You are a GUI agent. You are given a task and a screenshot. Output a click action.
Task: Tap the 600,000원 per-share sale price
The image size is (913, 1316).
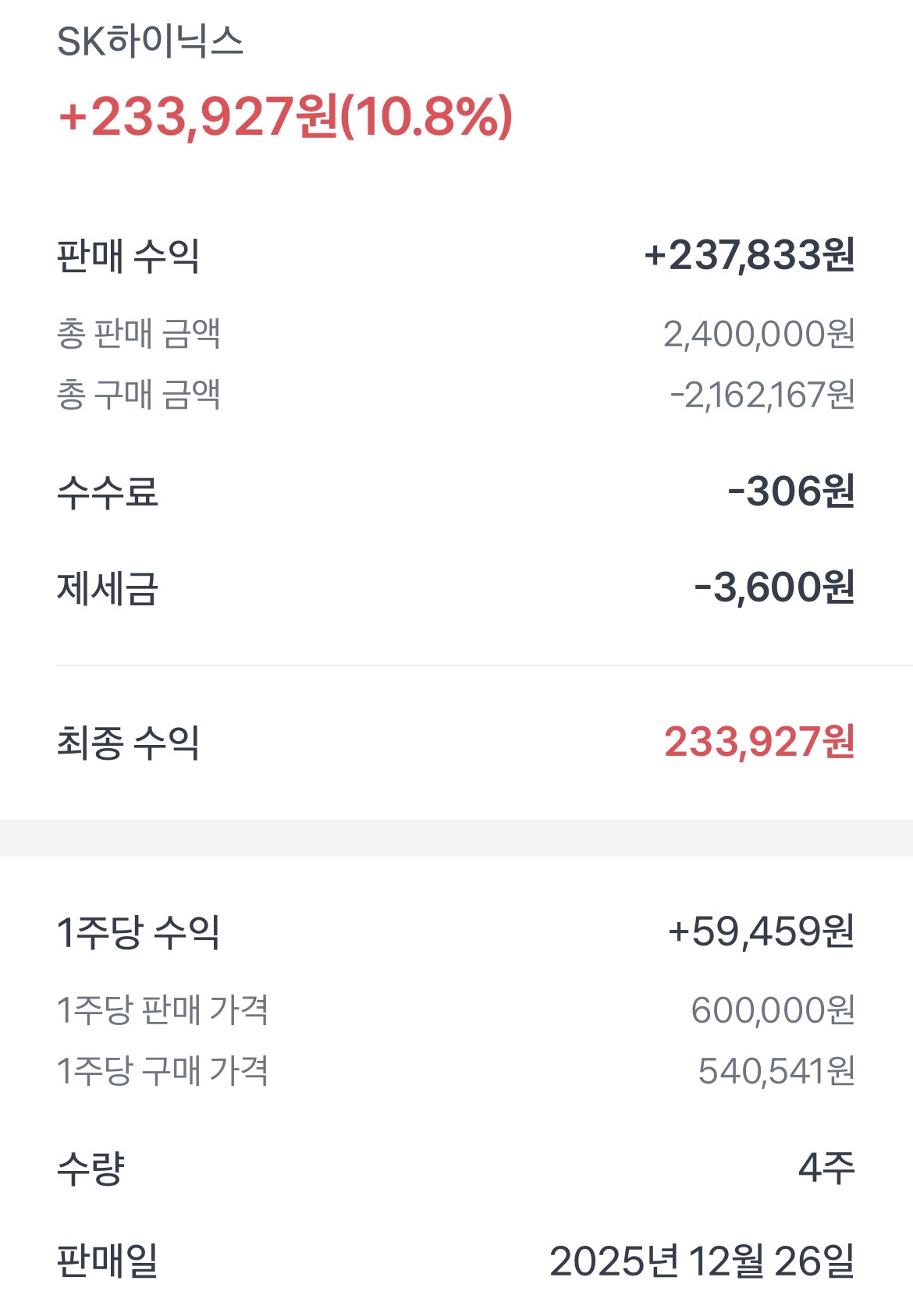click(773, 1010)
